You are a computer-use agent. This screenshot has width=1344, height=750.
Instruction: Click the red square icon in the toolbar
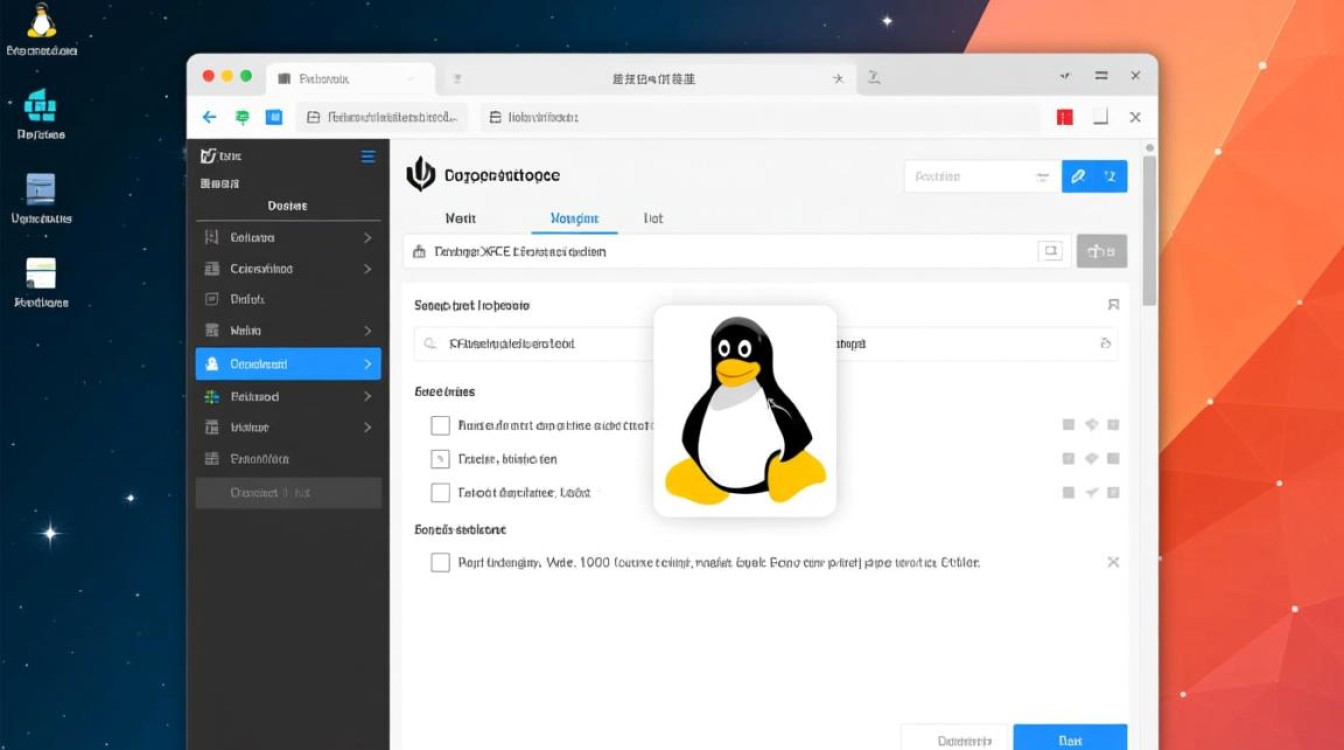tap(1064, 117)
